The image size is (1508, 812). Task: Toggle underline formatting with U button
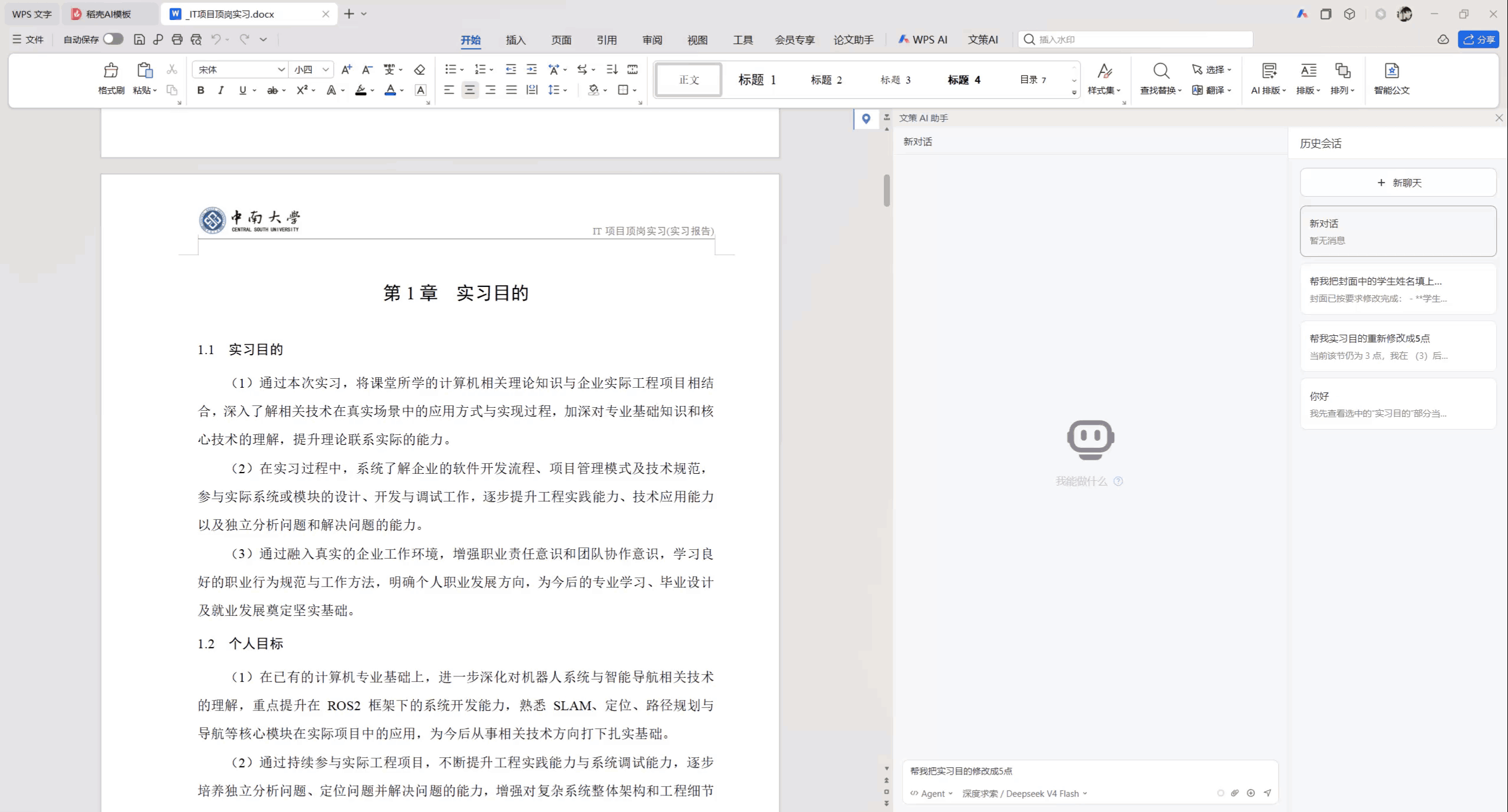pyautogui.click(x=242, y=90)
